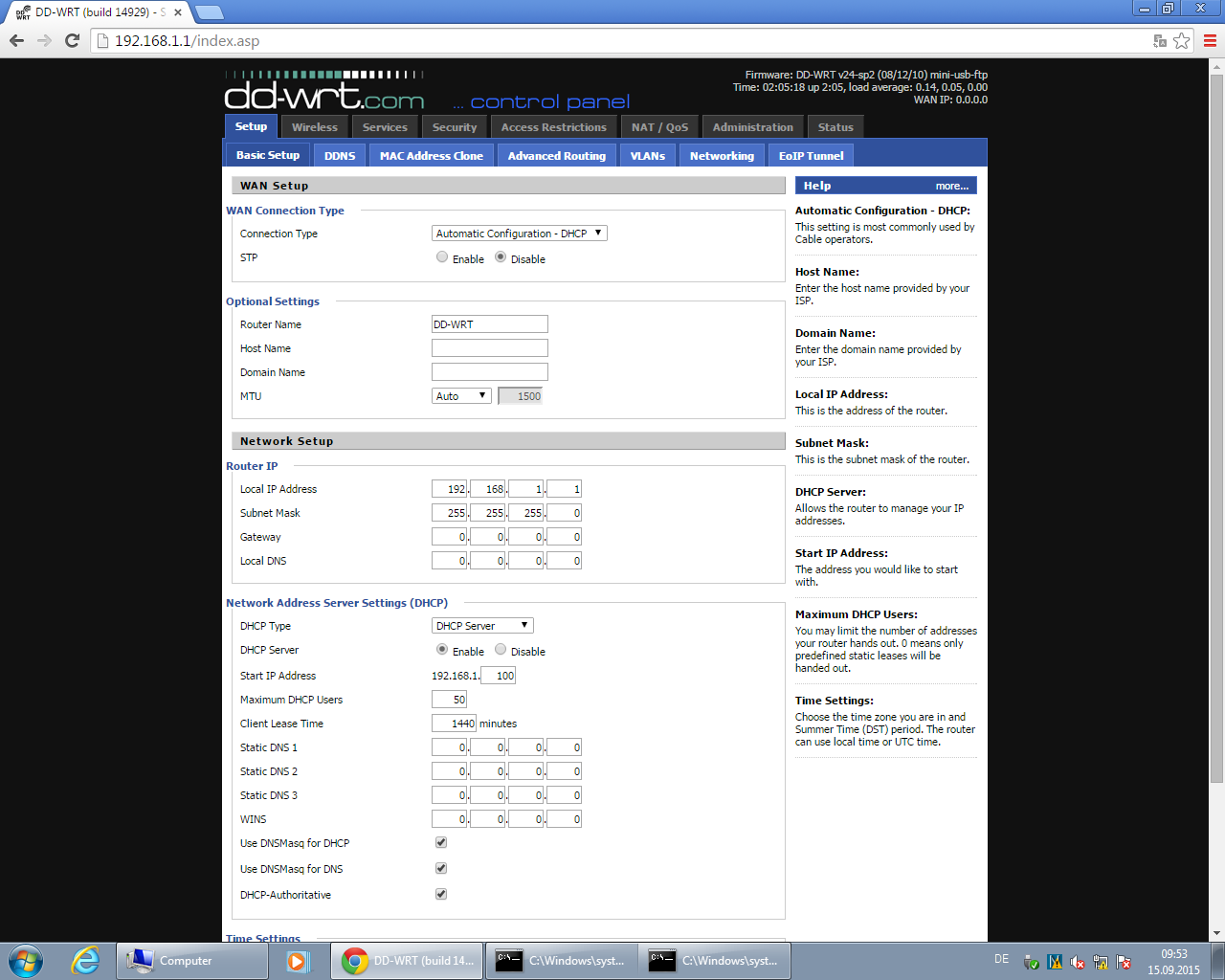Open the Action Center flag icon
This screenshot has height=980, width=1225.
[x=1124, y=962]
